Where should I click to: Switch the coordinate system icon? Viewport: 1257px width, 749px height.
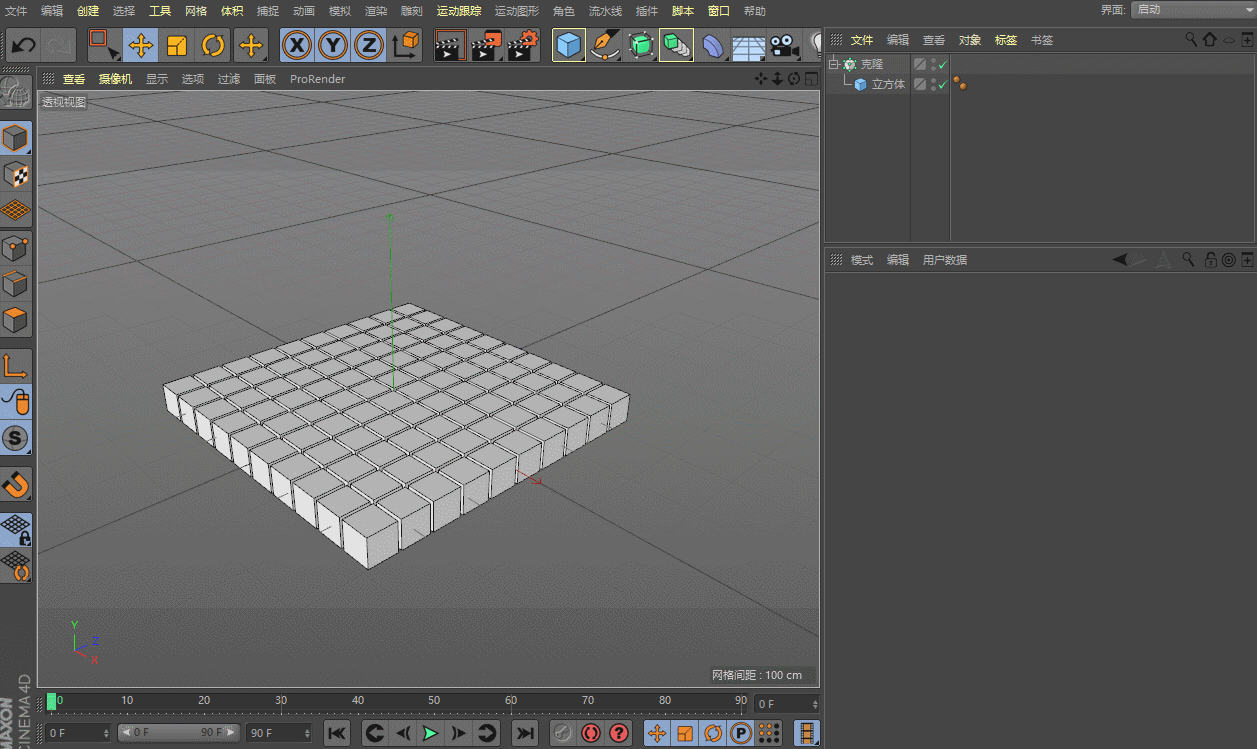pos(406,45)
